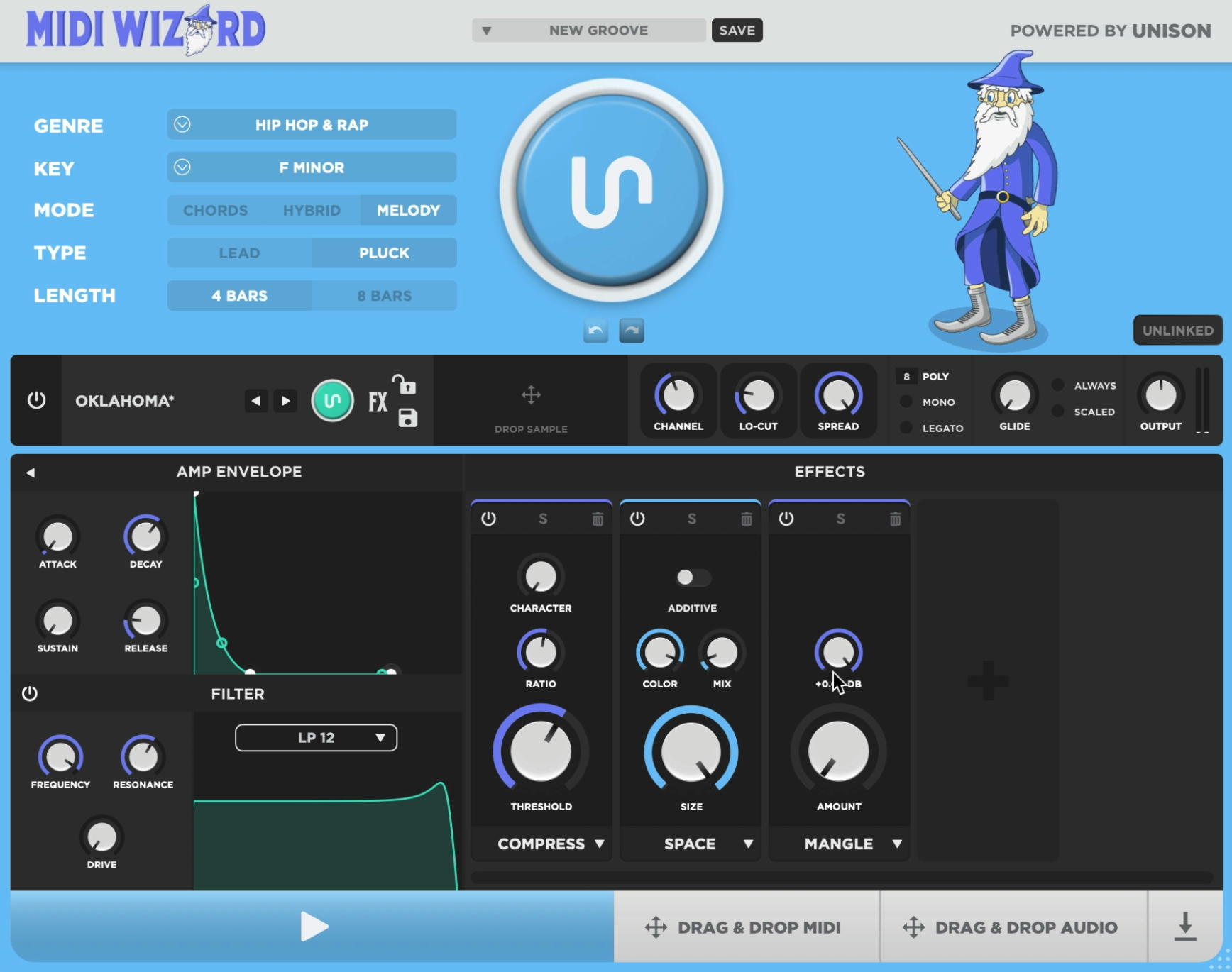The image size is (1232, 972).
Task: Switch the Additive toggle
Action: coord(693,578)
